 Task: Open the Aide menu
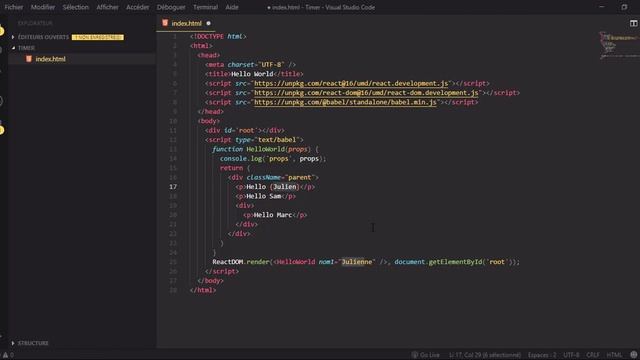[232, 7]
